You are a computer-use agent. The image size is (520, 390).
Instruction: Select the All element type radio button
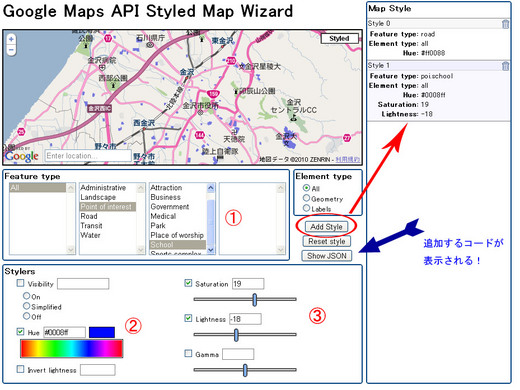(x=306, y=188)
